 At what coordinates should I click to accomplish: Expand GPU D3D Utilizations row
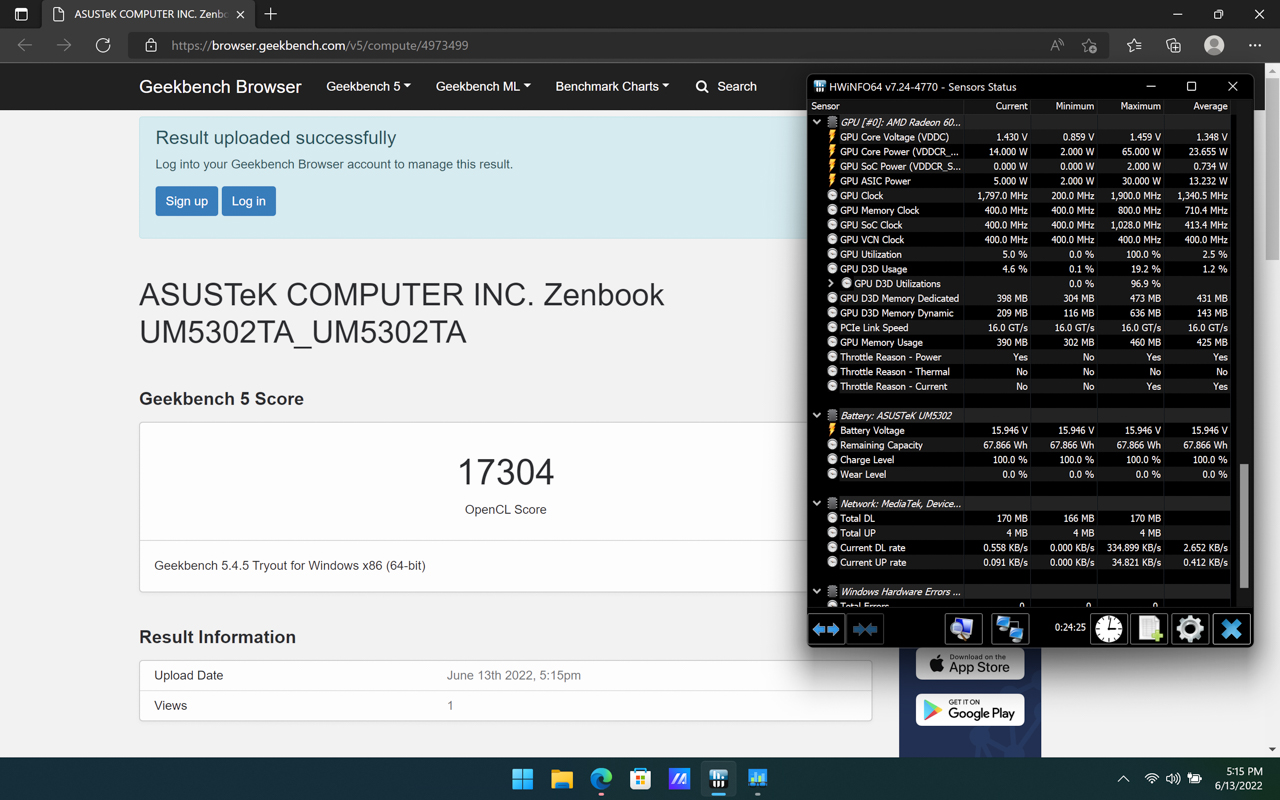(831, 284)
